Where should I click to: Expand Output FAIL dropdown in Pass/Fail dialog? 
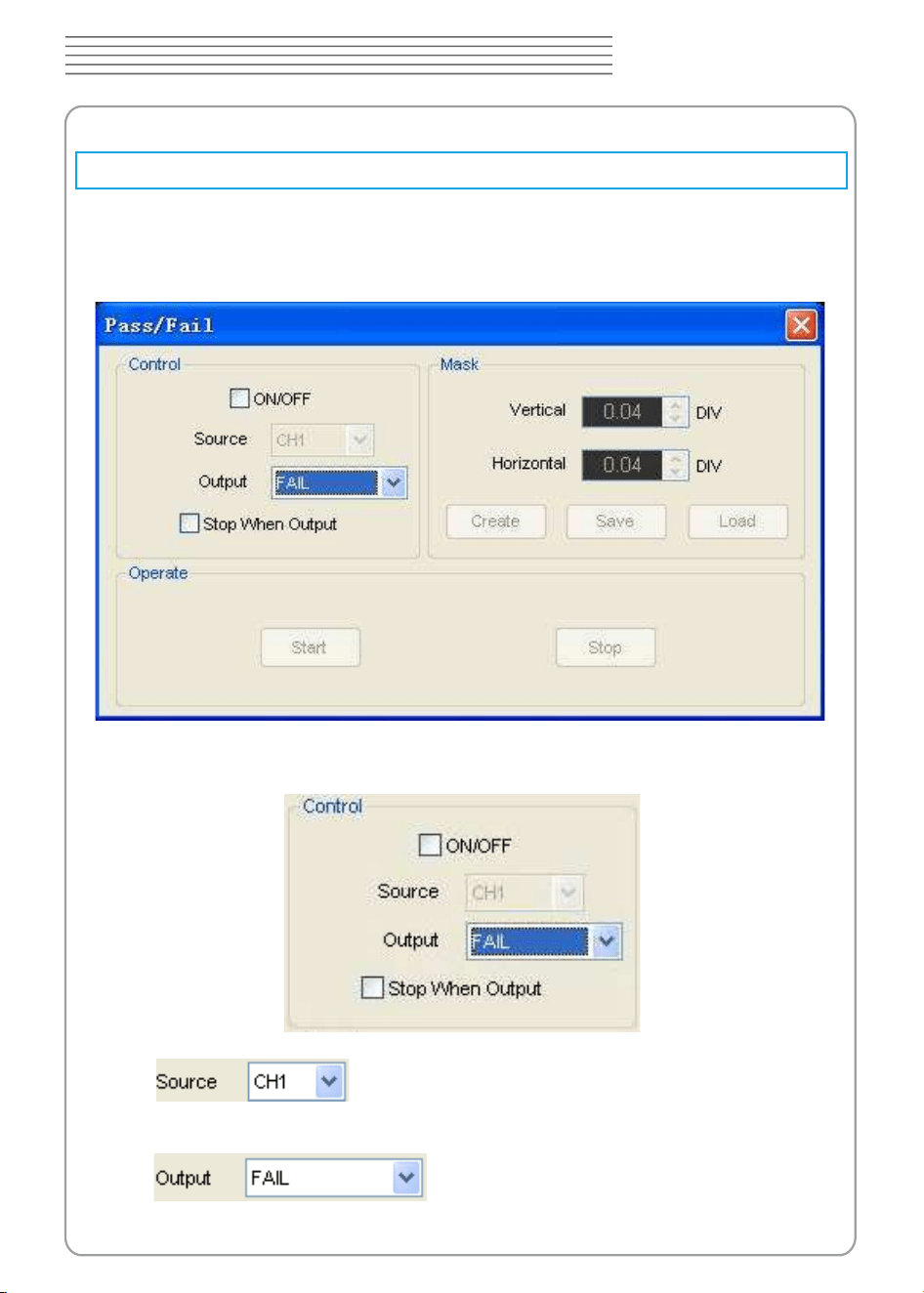[394, 482]
